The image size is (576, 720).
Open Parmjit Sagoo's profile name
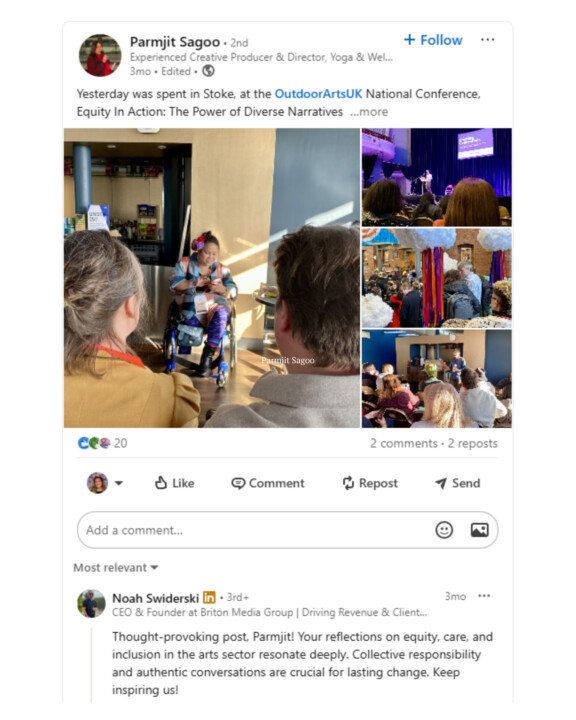tap(175, 42)
